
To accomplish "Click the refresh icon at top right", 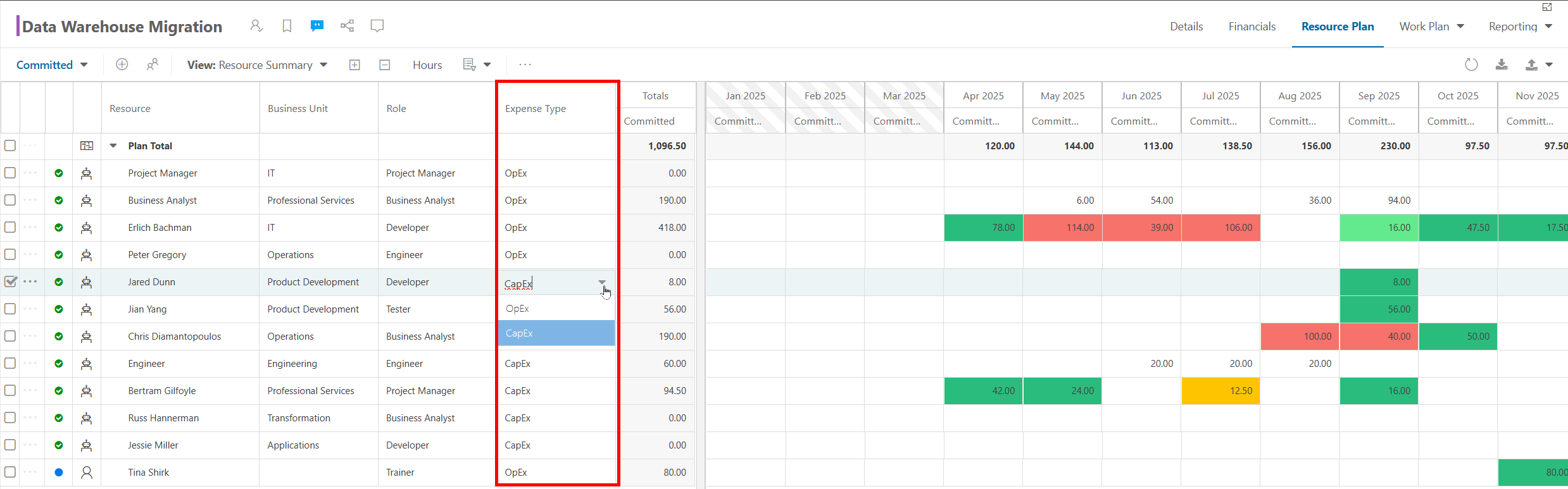I will tap(1471, 65).
